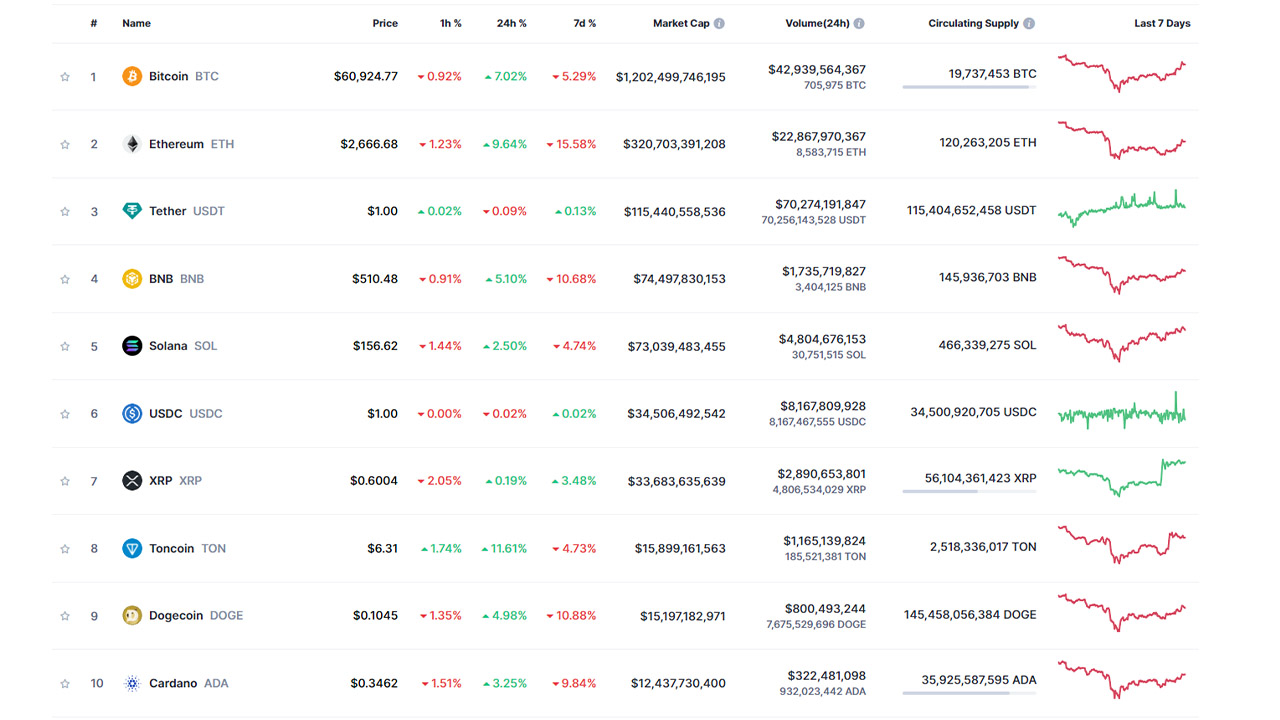Sort by the 7d % column header

point(583,23)
